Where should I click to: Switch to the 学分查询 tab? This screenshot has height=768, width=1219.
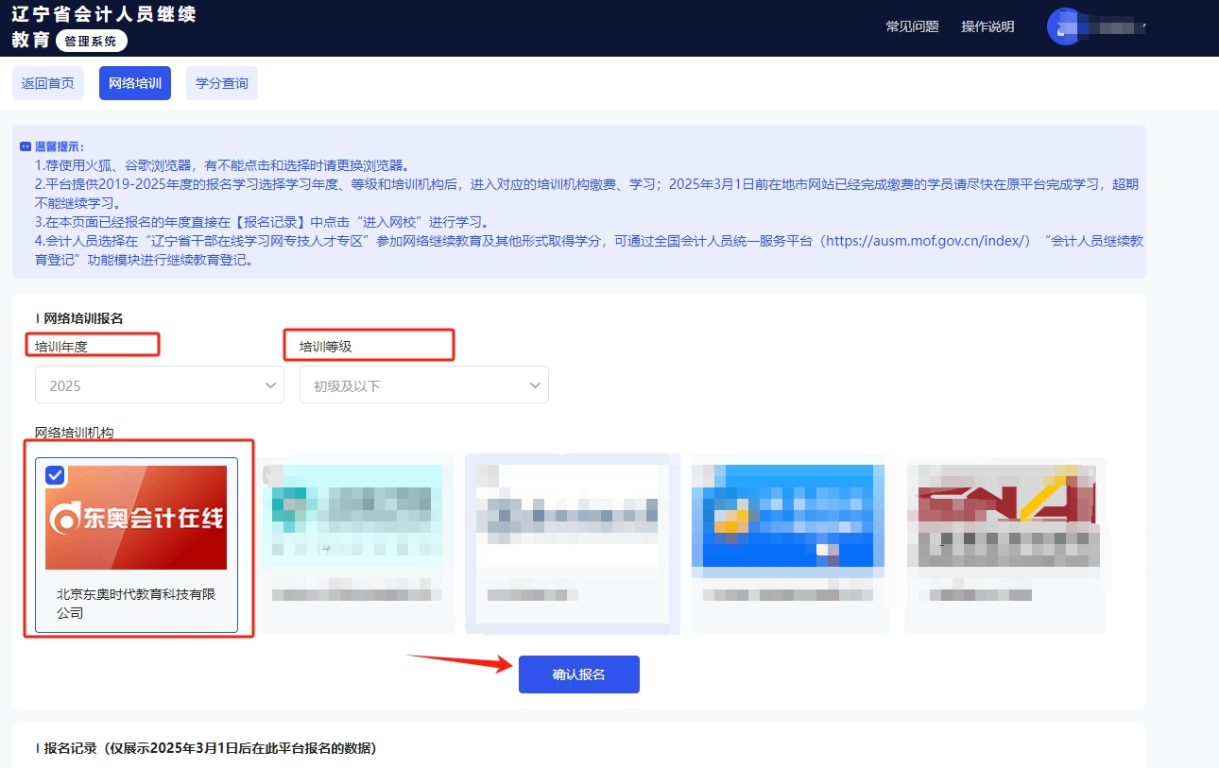[x=222, y=83]
